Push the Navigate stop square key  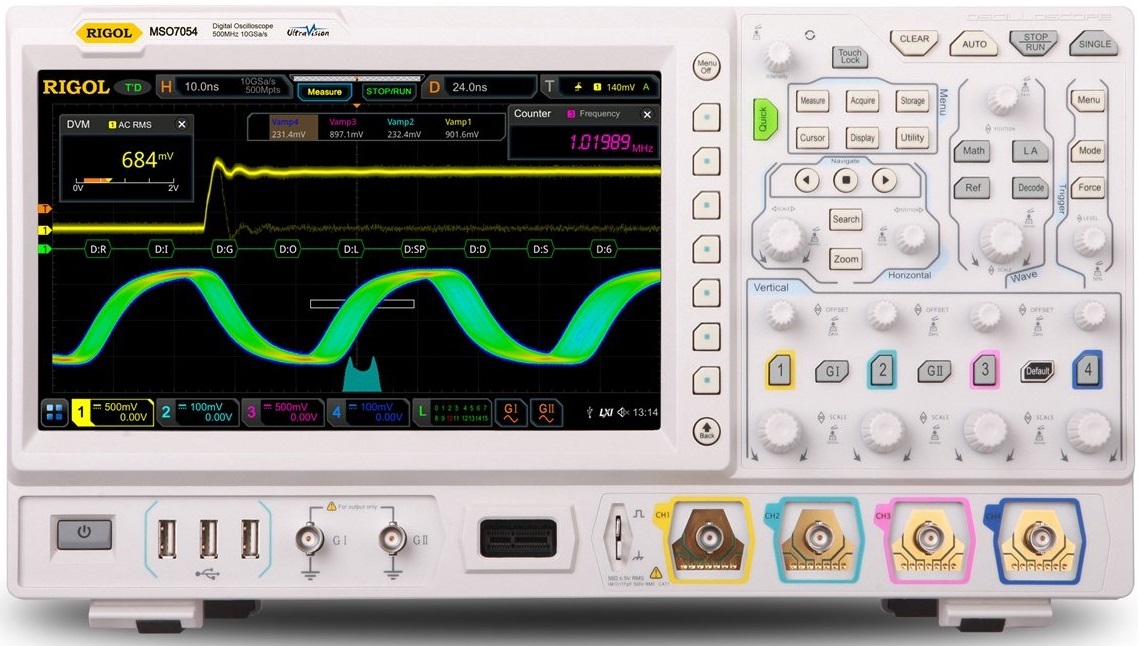pyautogui.click(x=846, y=180)
